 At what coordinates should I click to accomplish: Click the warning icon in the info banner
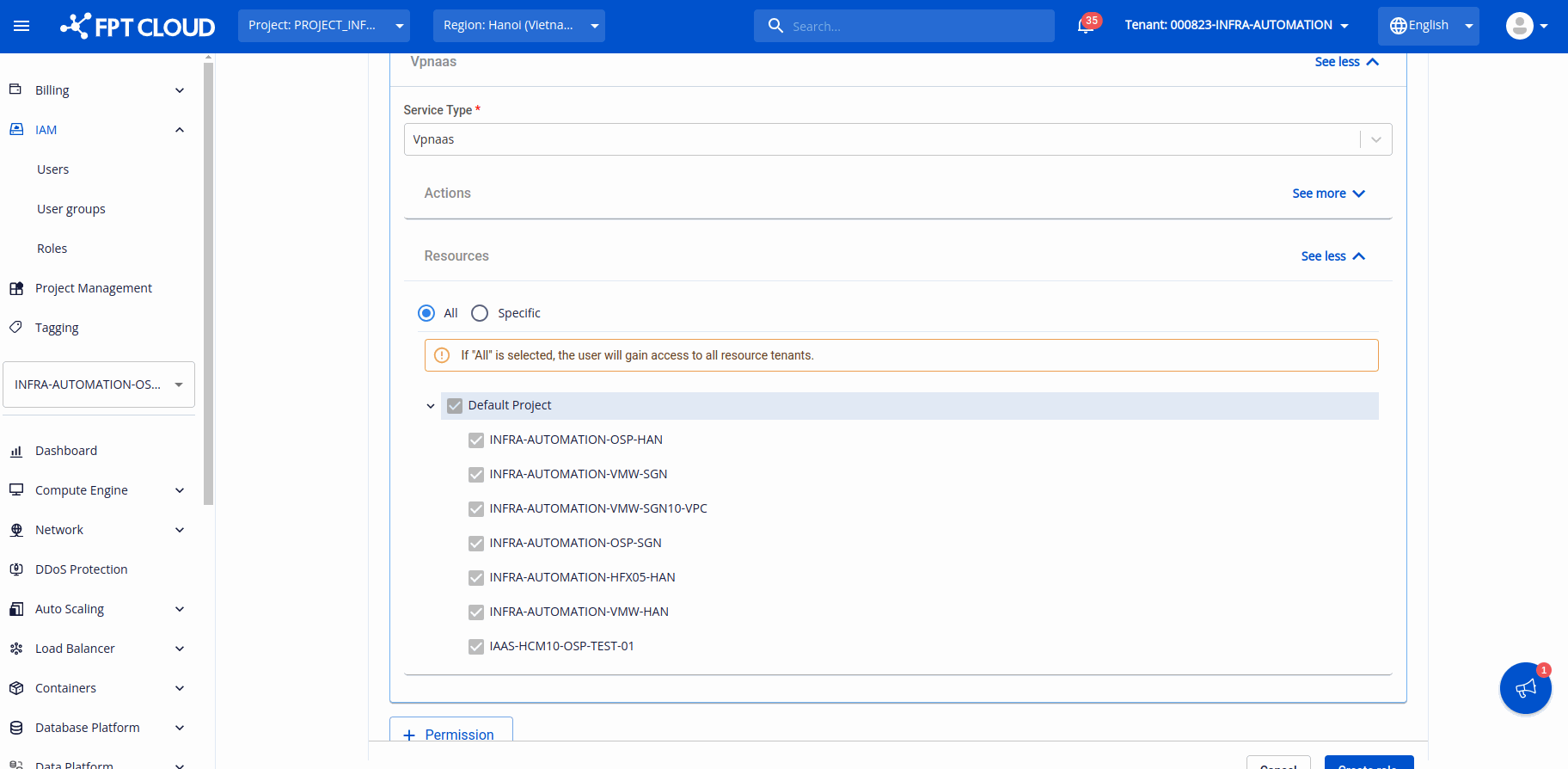442,355
